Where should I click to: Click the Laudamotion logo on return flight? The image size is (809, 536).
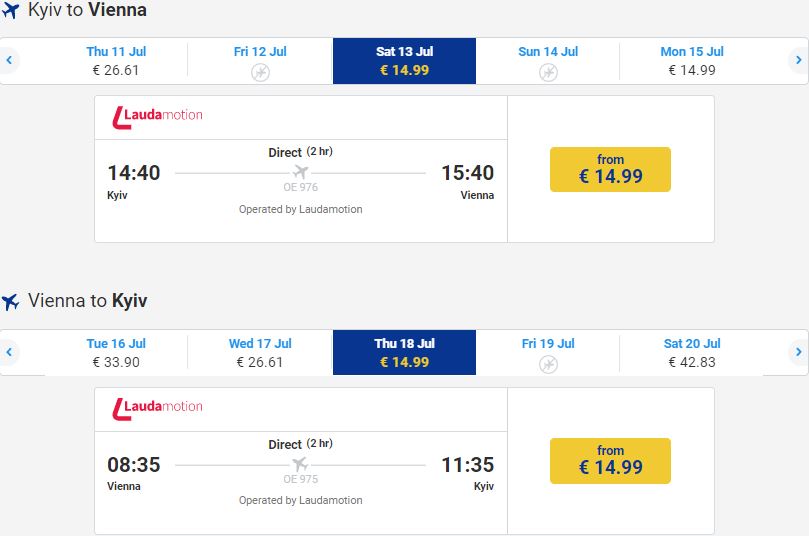[157, 409]
